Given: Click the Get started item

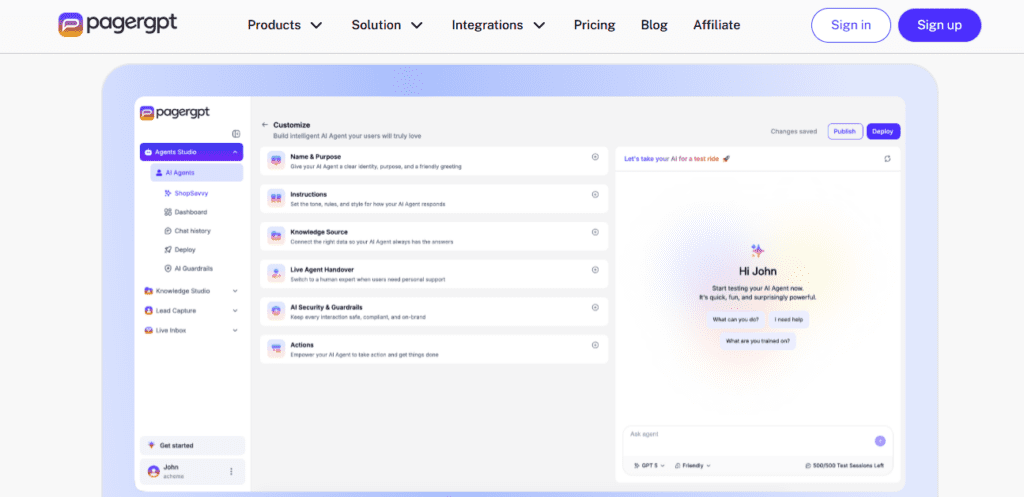Looking at the screenshot, I should click(x=192, y=445).
